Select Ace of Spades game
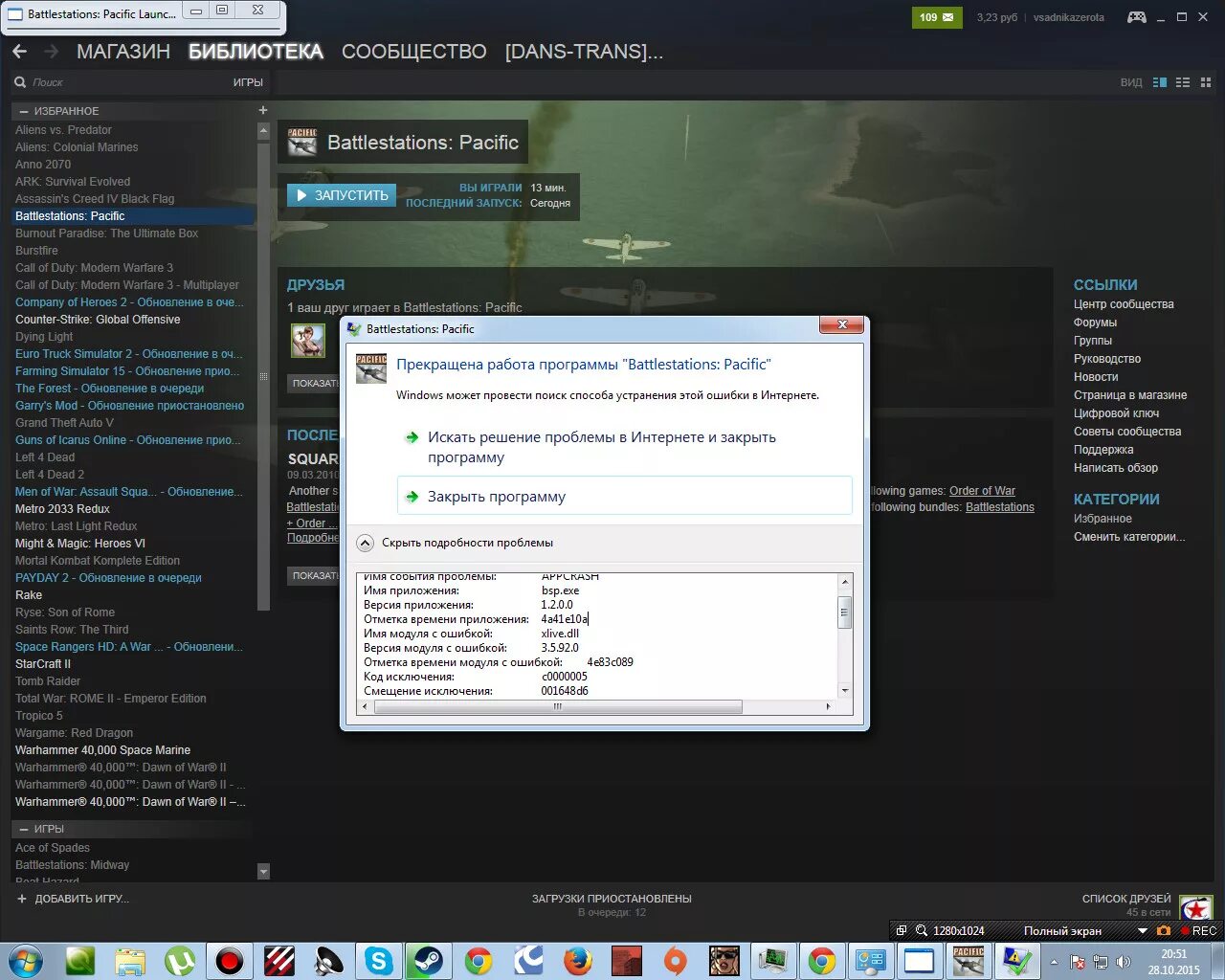 click(x=53, y=848)
